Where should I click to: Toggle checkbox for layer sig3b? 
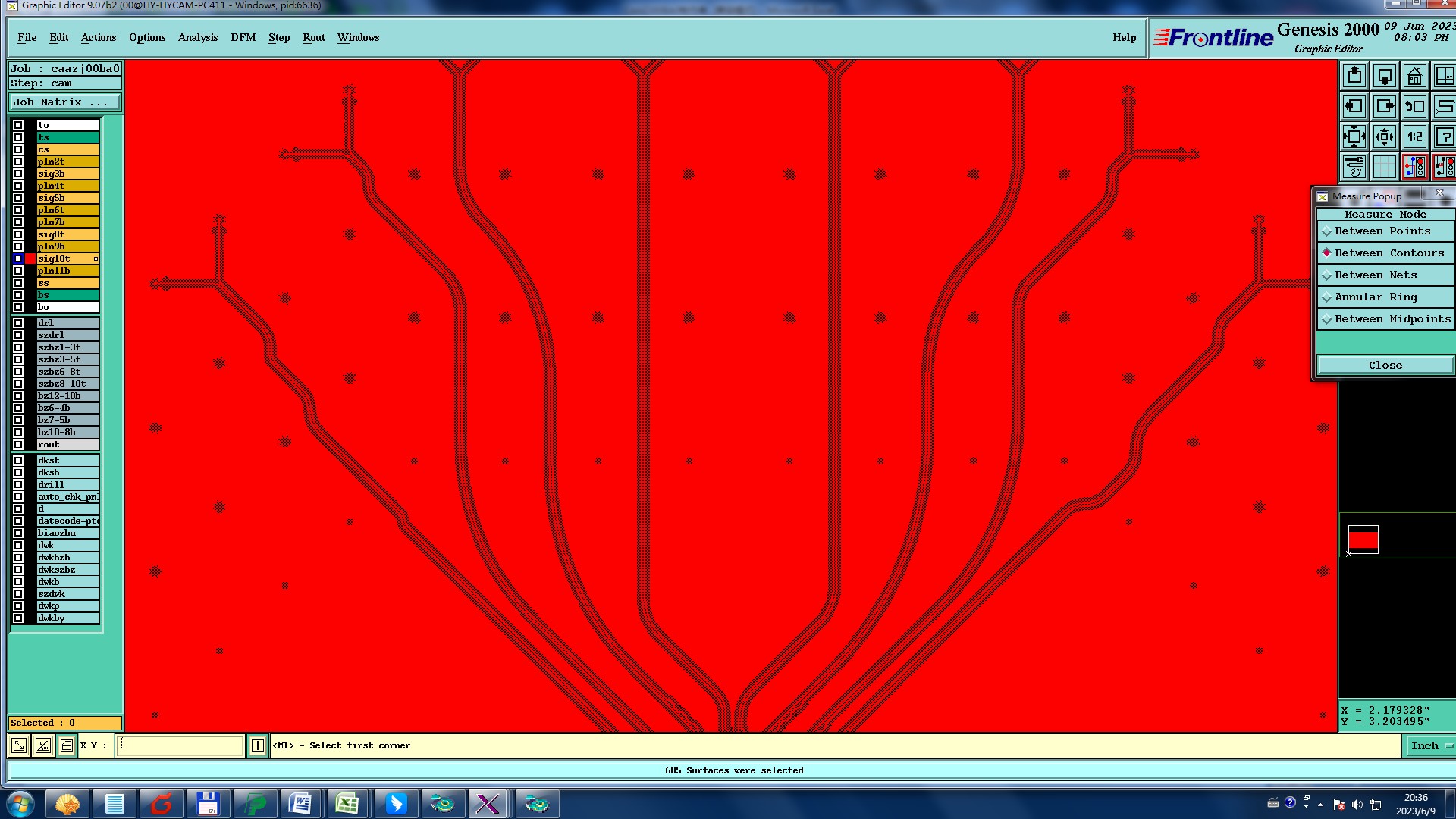(18, 174)
